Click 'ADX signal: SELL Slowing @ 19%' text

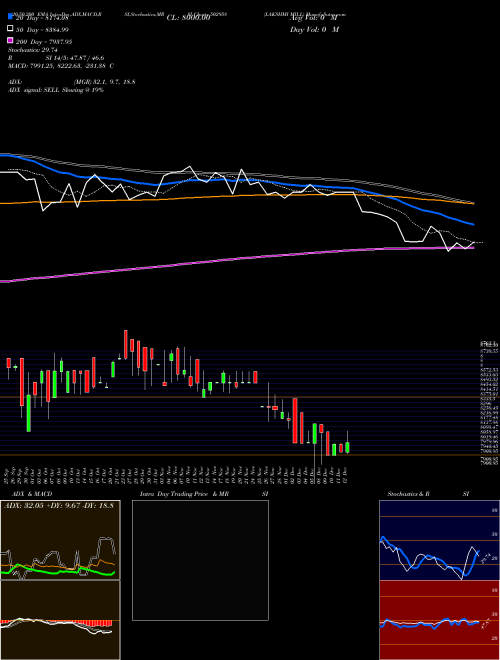56,90
